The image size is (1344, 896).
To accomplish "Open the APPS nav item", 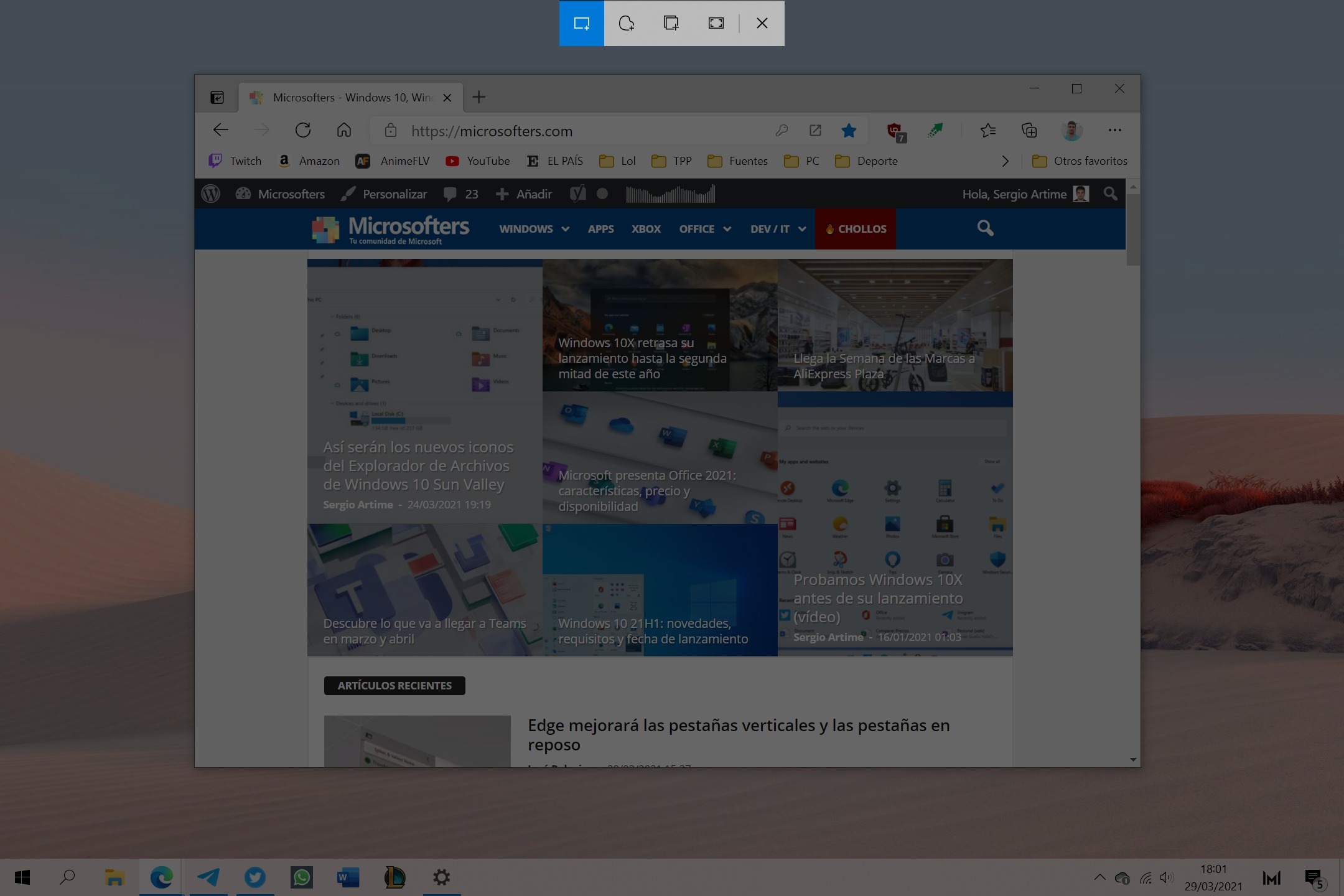I will (601, 229).
